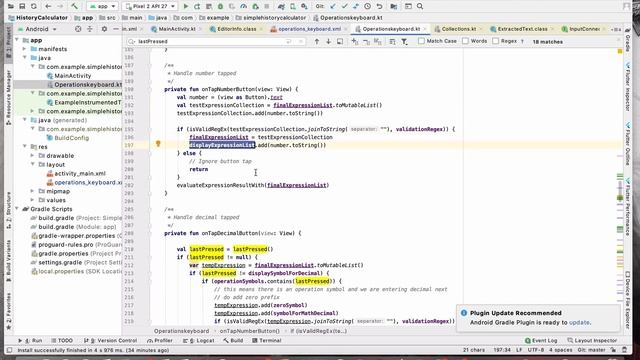The height and width of the screenshot is (360, 640).
Task: Click the Profile app gauge icon
Action: (x=244, y=6)
